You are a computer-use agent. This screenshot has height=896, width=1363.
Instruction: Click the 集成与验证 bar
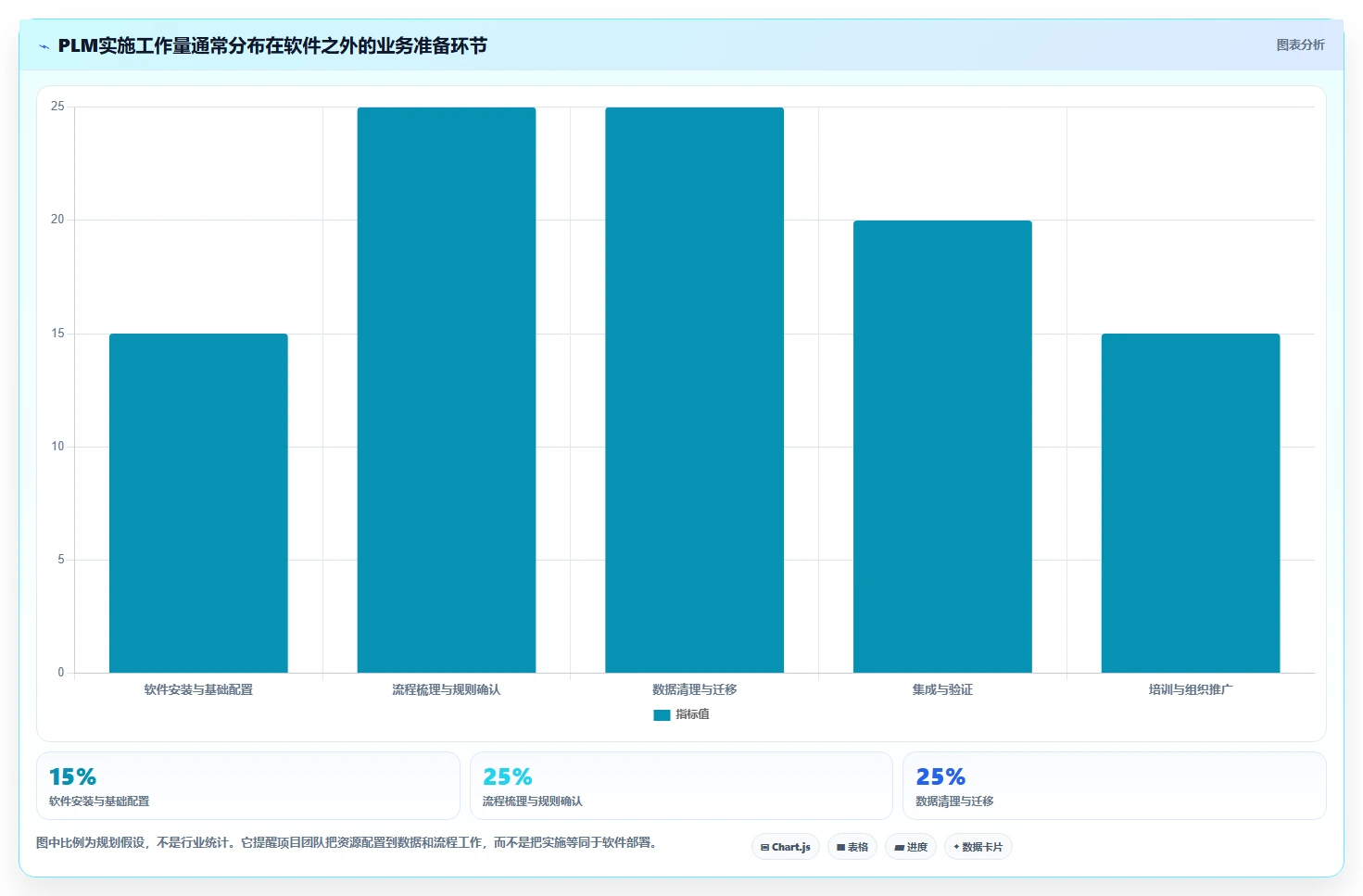pyautogui.click(x=942, y=447)
